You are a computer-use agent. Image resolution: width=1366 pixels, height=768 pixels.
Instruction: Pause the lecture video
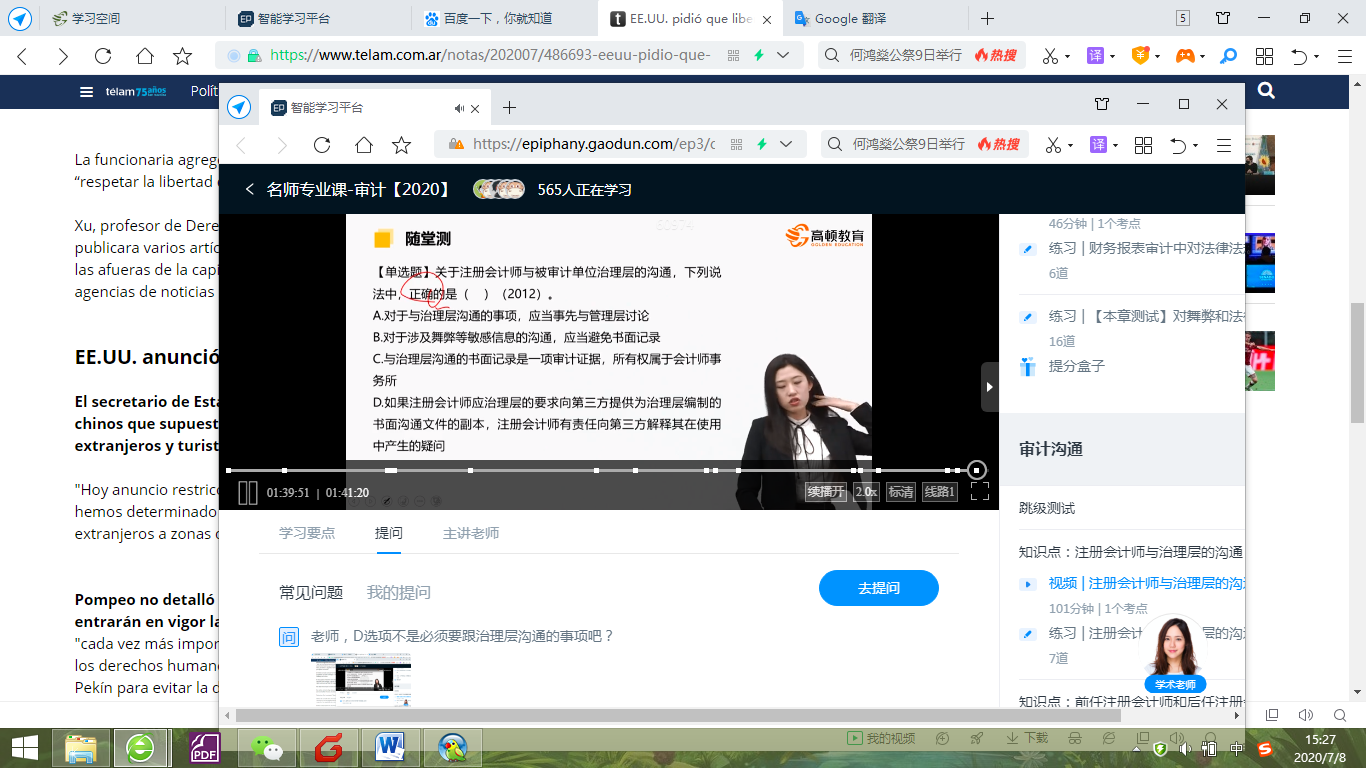pos(247,492)
